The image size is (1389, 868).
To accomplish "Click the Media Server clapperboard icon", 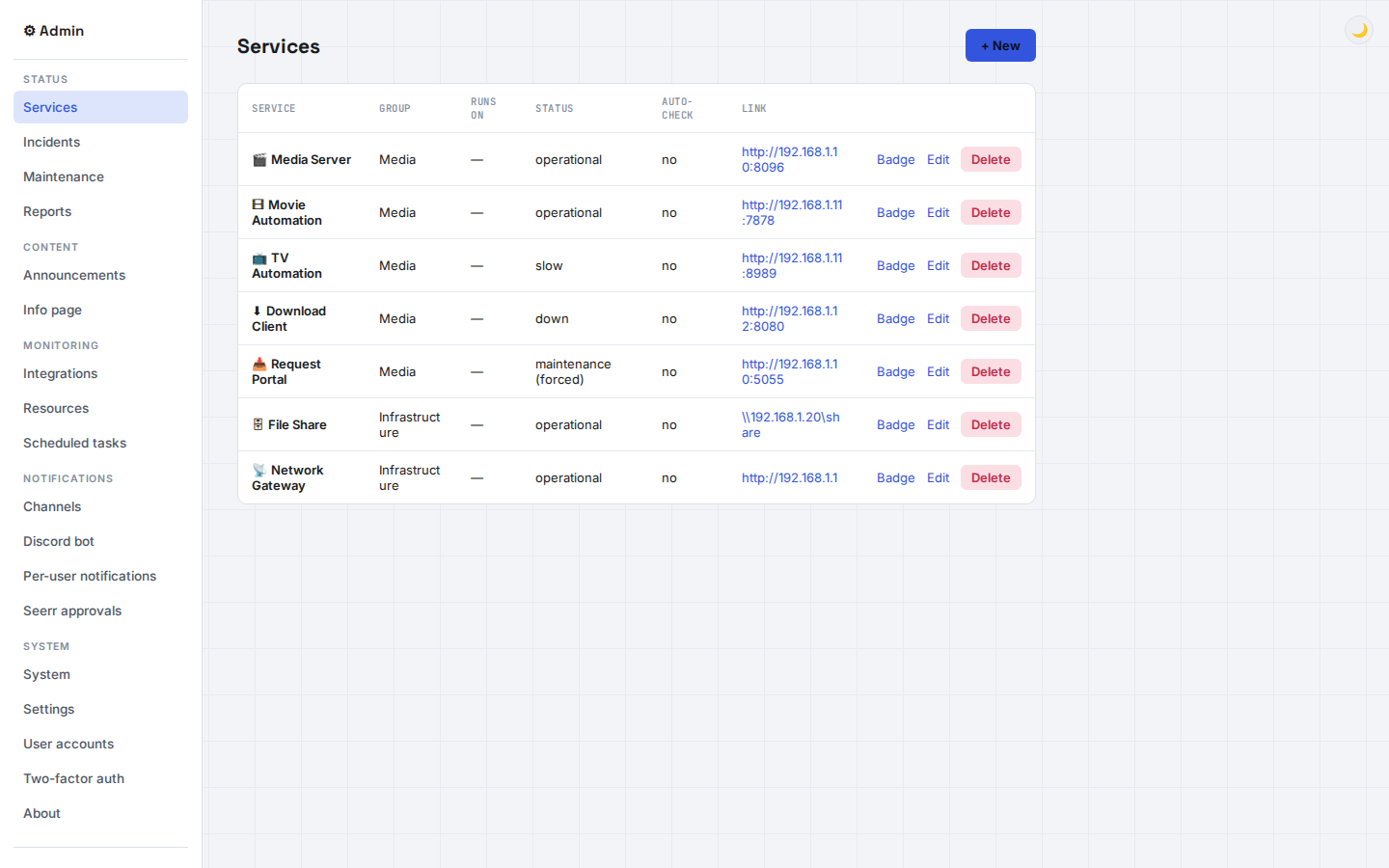I will (x=259, y=160).
